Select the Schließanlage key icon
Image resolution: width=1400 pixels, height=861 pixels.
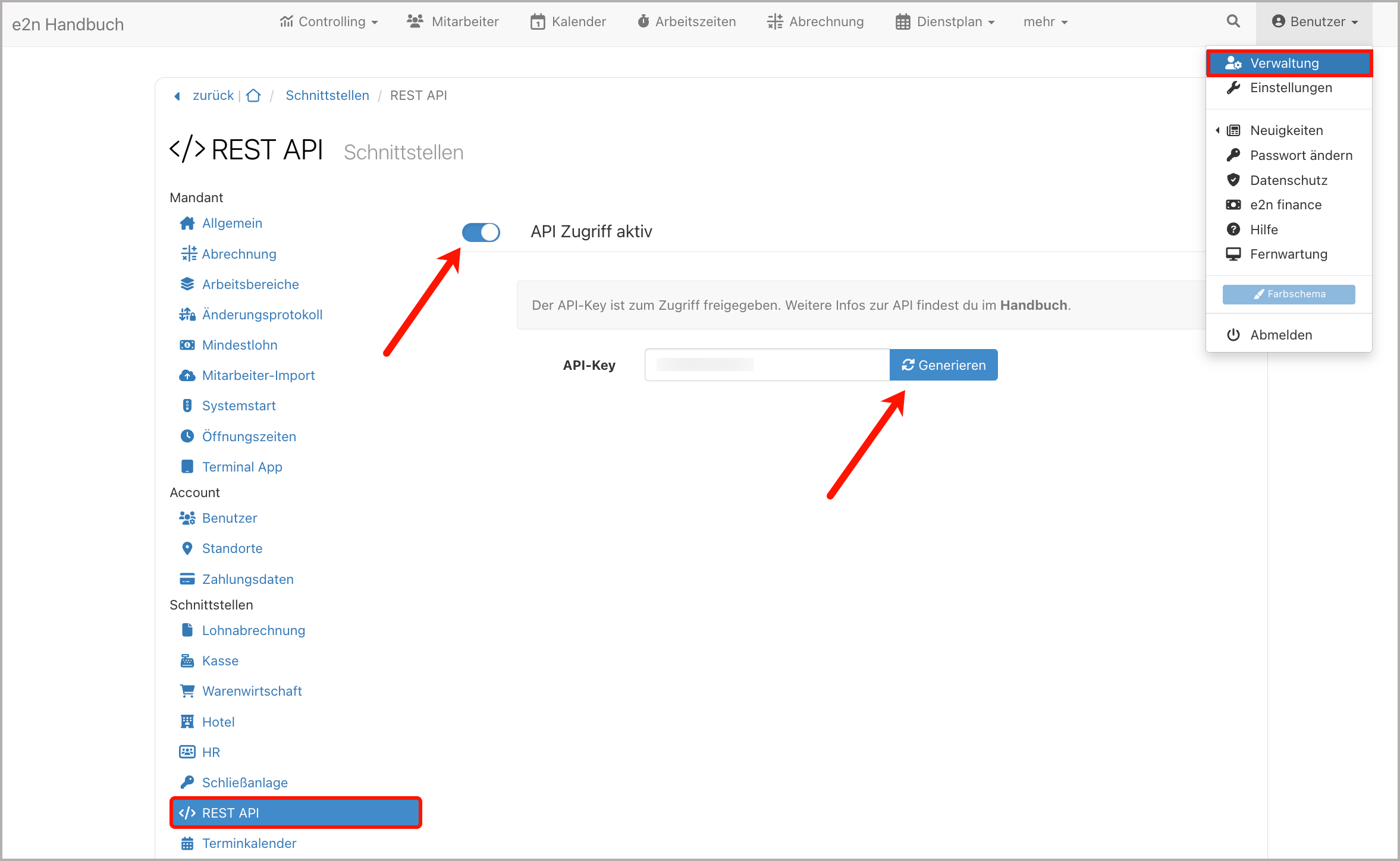click(187, 782)
